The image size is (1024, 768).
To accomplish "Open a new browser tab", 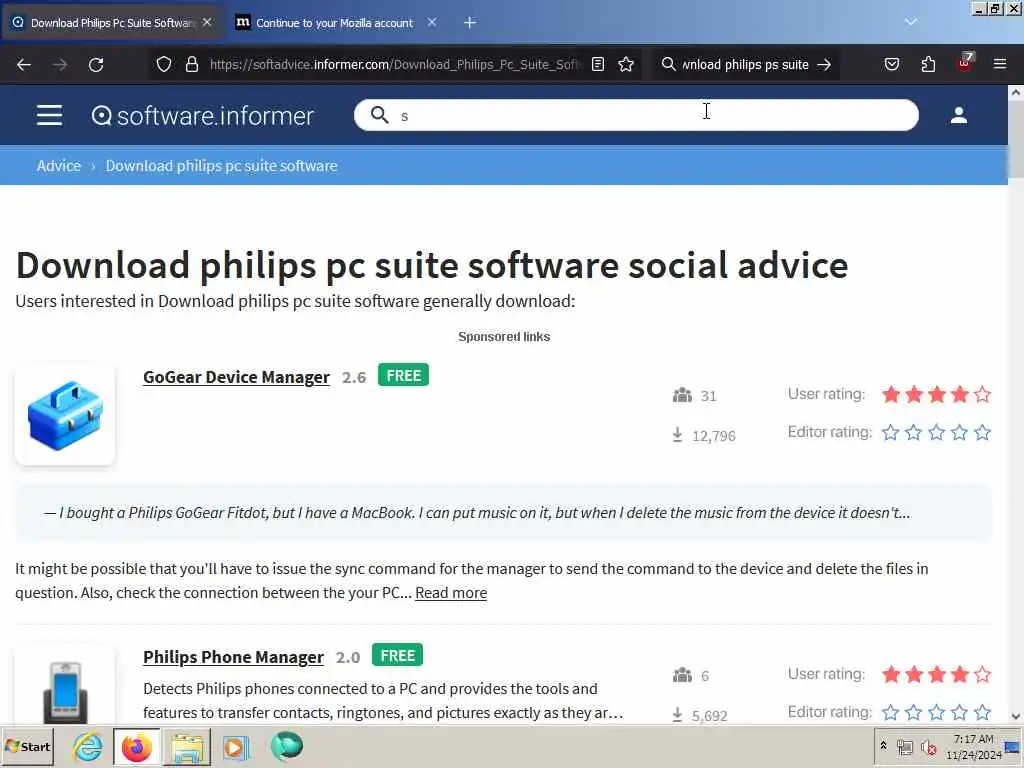I will point(470,23).
